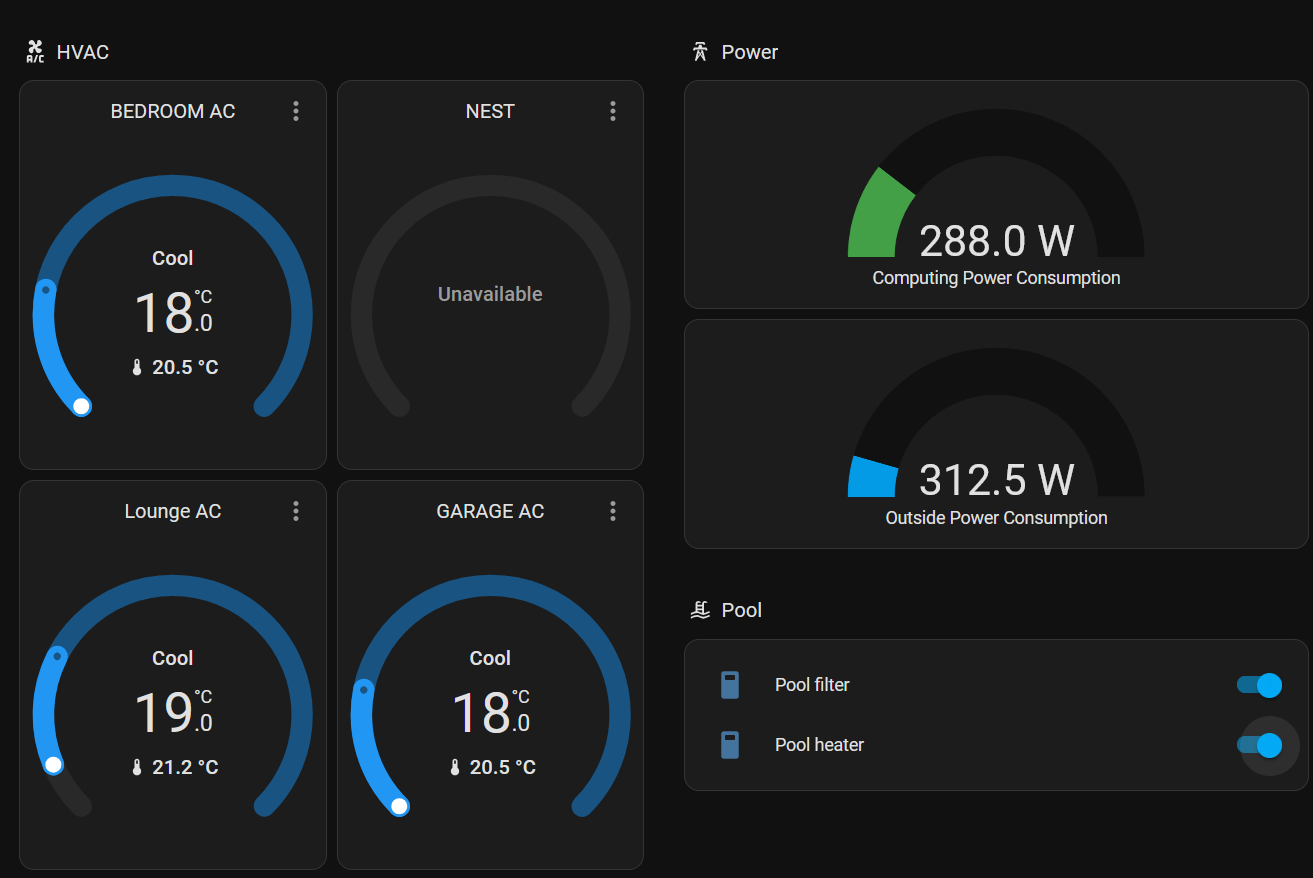Click the Pool filter label

click(x=812, y=685)
